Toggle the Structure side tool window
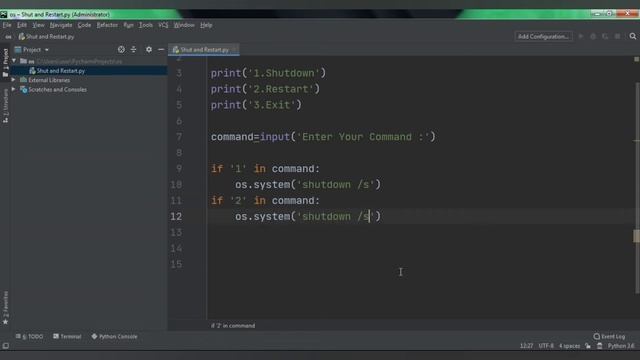The image size is (640, 360). click(x=5, y=106)
